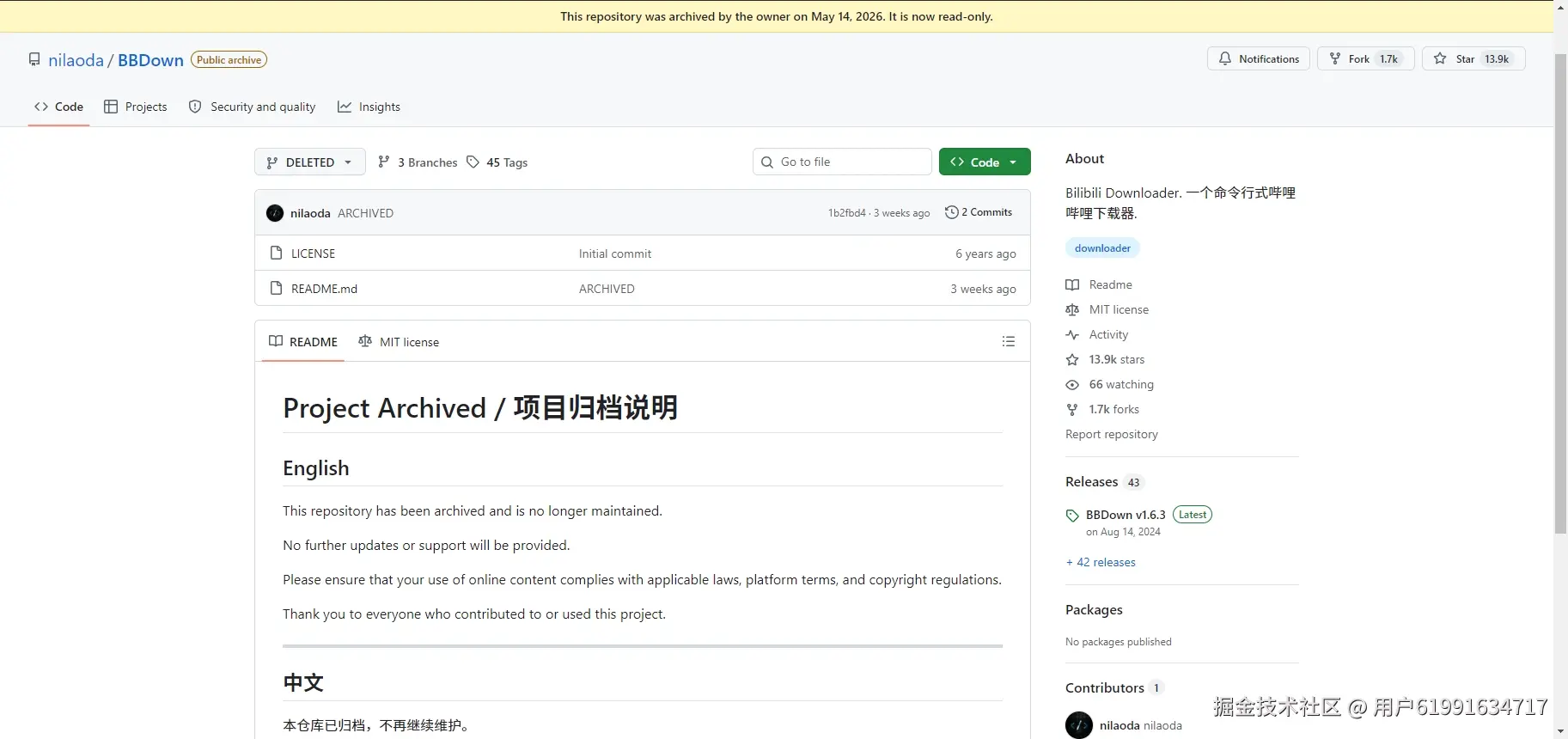Click Report repository link
Screen dimensions: 1568x739
click(1112, 434)
